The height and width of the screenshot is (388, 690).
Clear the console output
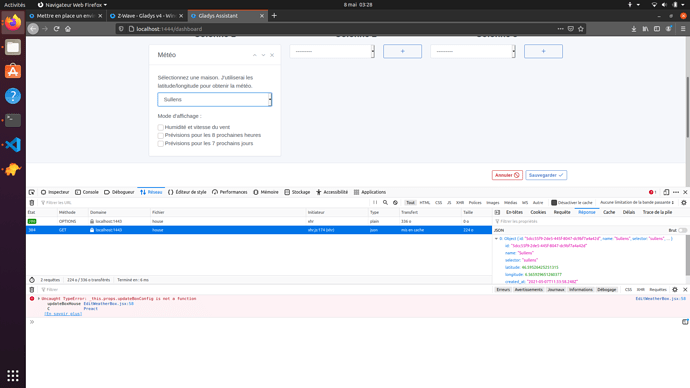tap(32, 290)
